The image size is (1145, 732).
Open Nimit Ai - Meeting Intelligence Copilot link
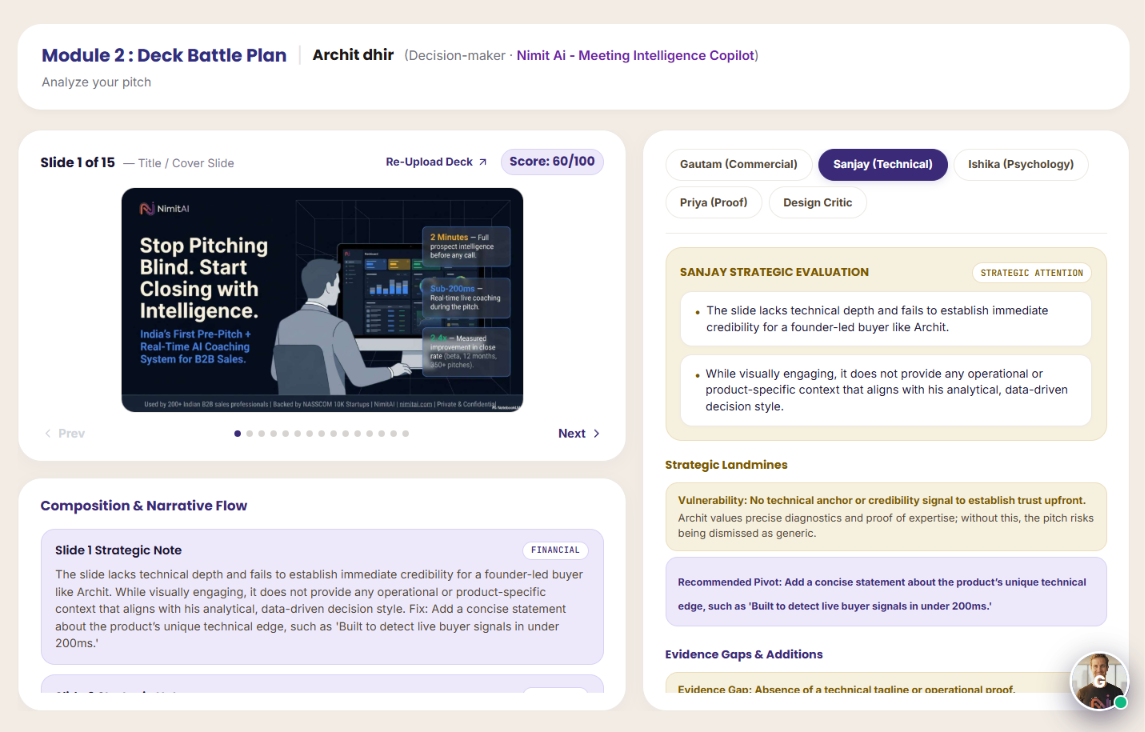[635, 56]
